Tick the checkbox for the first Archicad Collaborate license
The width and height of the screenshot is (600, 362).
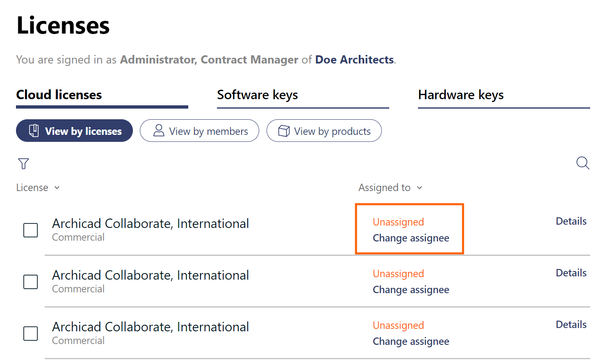pyautogui.click(x=31, y=230)
